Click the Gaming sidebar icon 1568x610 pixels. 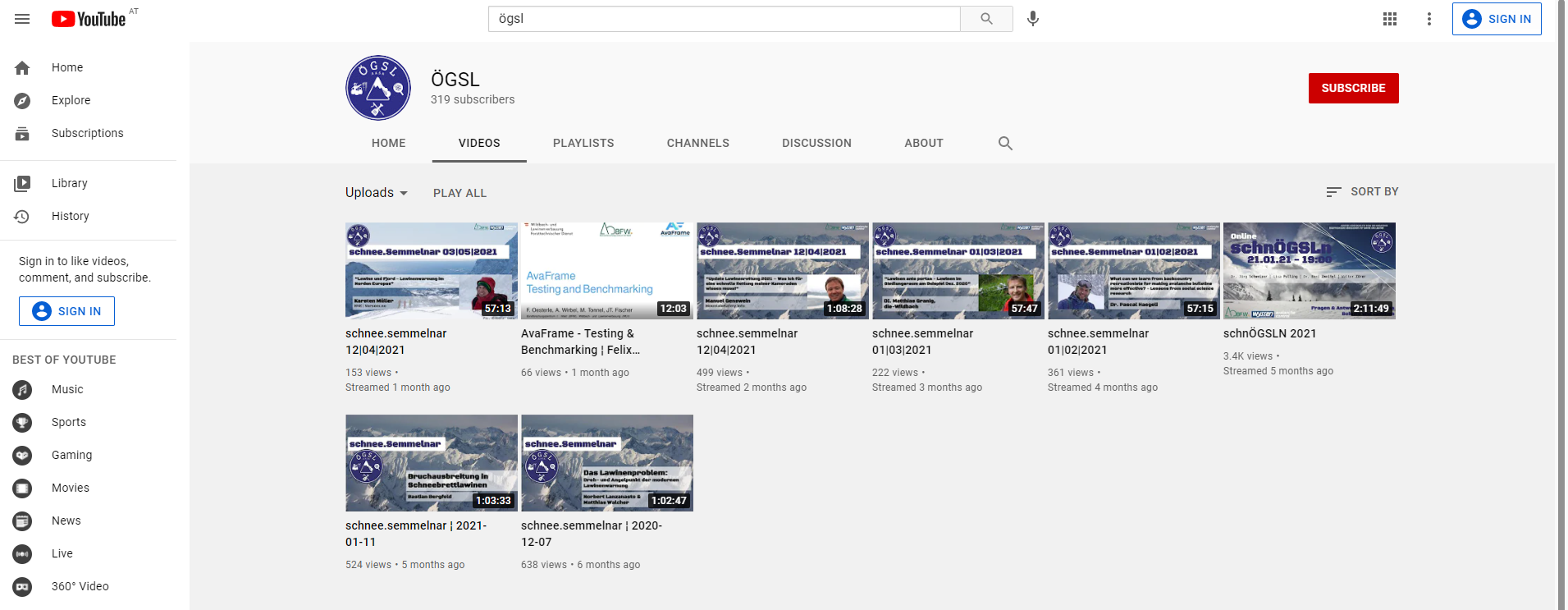(x=22, y=455)
